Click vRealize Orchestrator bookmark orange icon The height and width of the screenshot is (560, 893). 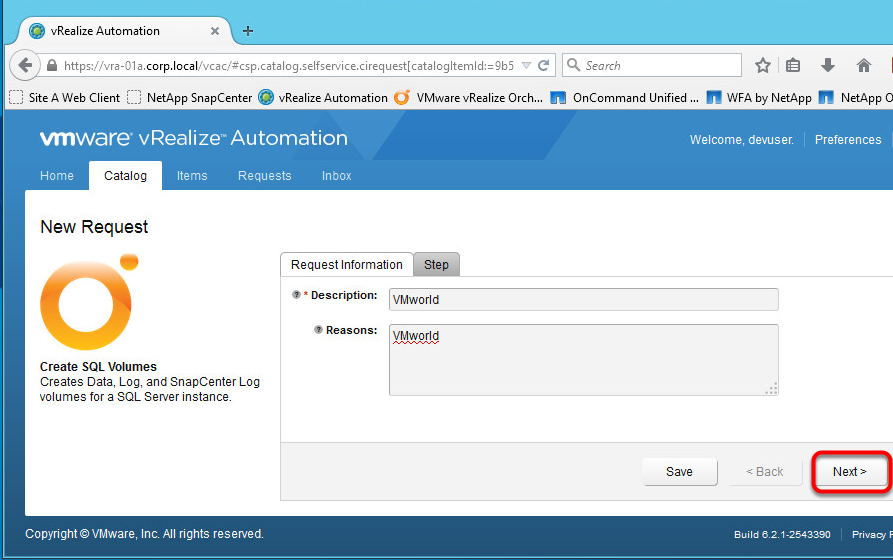click(402, 97)
